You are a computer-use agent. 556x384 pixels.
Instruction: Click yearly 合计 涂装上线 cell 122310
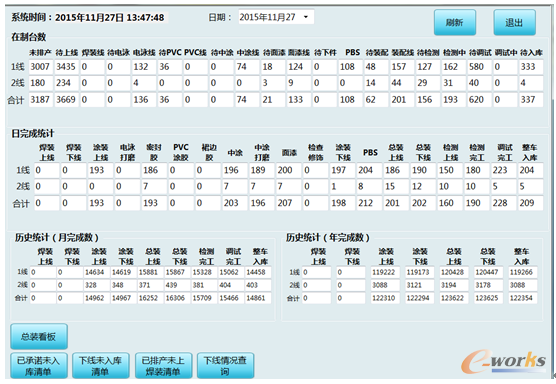(385, 298)
